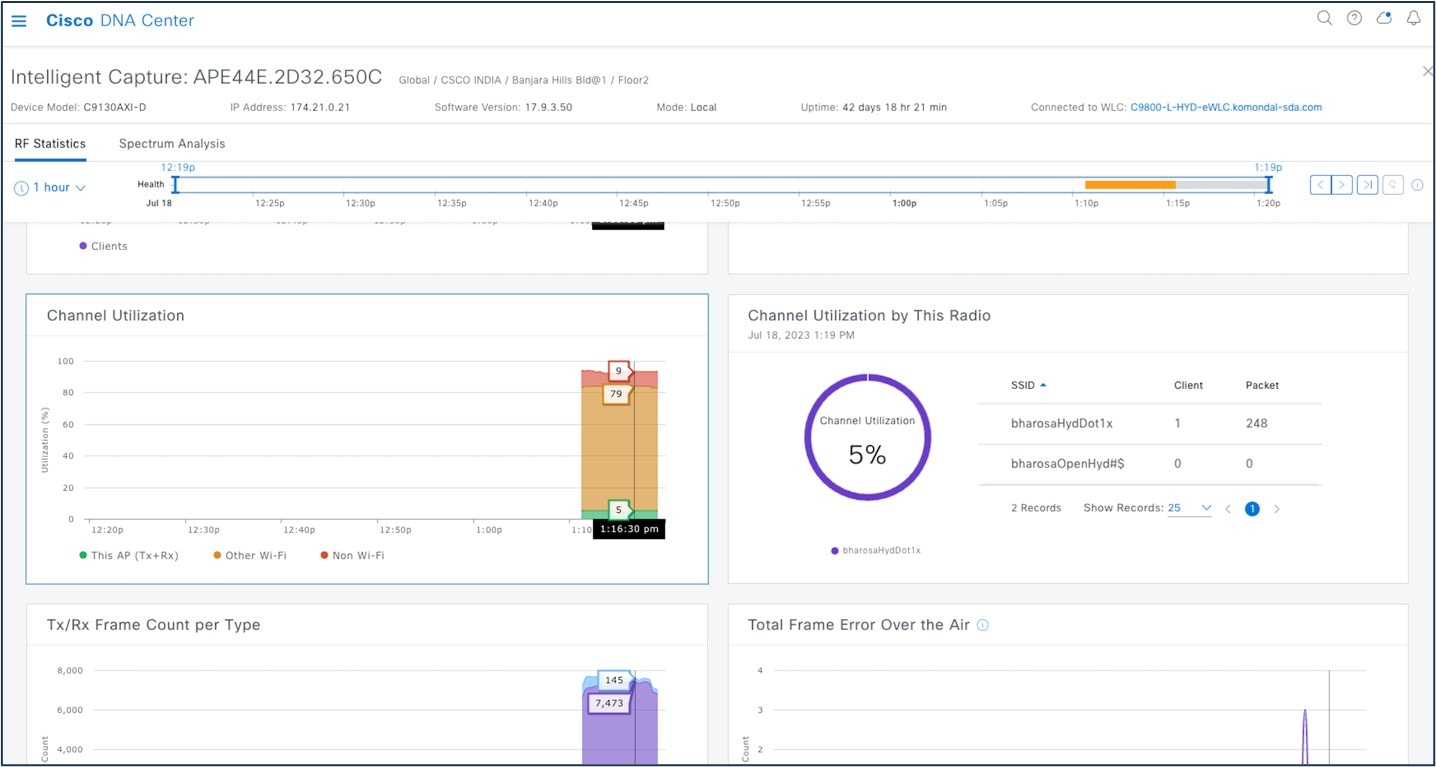Screen dimensions: 1436x767
Task: Click the Floor2 location breadcrumb
Action: point(633,80)
